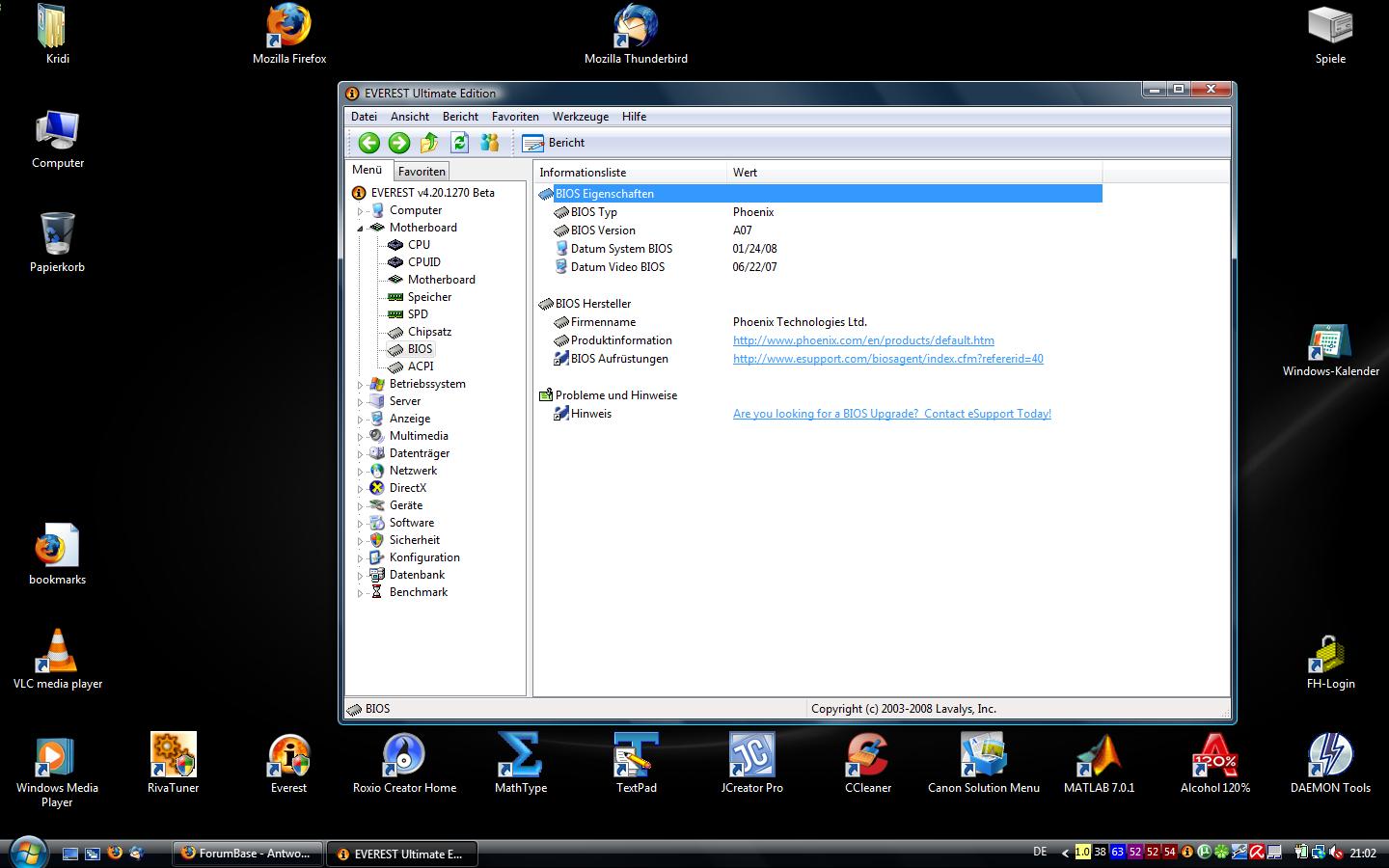Select SPD in the tree
Viewport: 1389px width, 868px height.
click(x=418, y=314)
